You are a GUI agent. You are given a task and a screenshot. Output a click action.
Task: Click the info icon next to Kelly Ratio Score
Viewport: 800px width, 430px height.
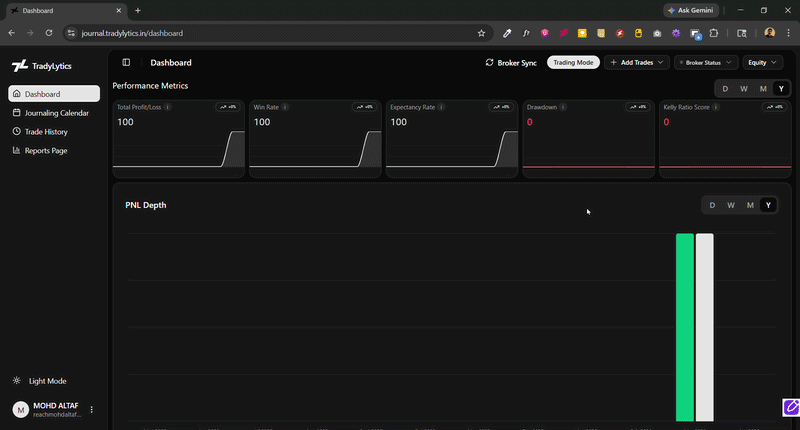tap(716, 106)
